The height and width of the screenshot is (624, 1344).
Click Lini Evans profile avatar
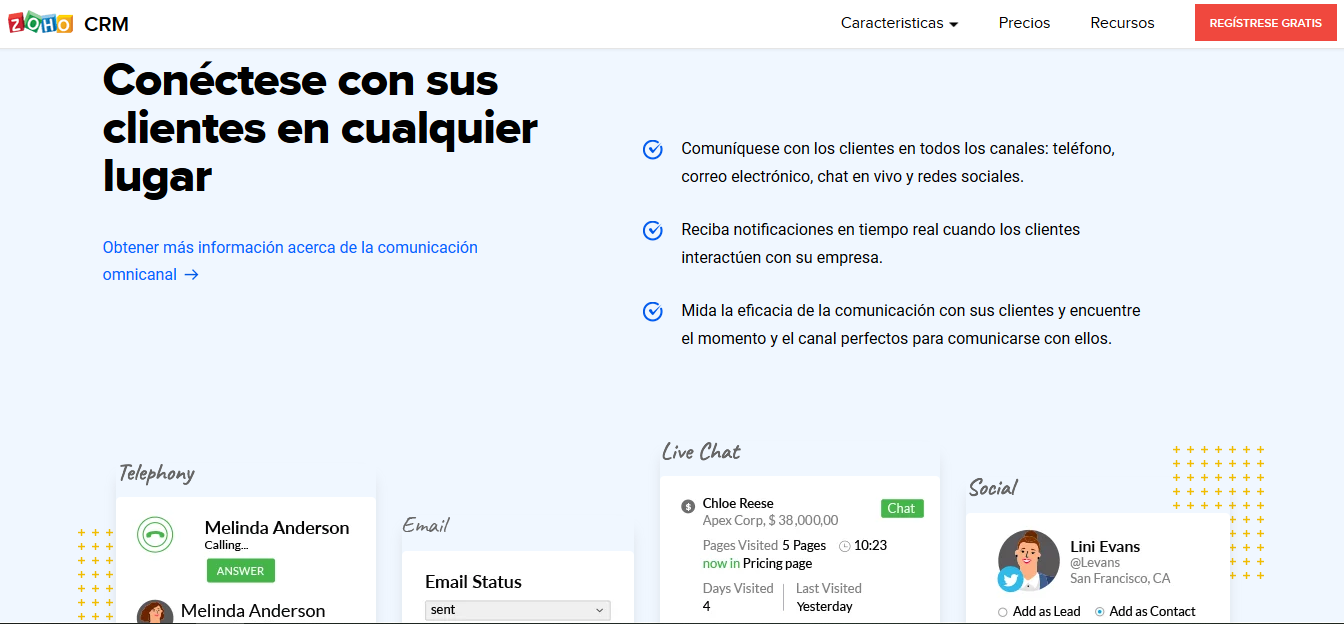1029,560
